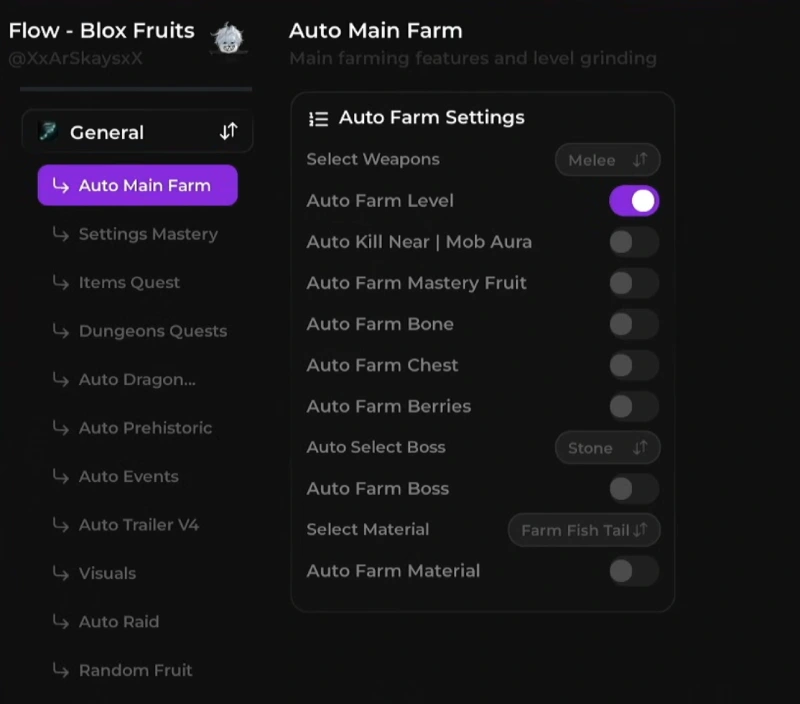Disable the Auto Farm Level toggle
This screenshot has height=704, width=800.
[x=632, y=201]
